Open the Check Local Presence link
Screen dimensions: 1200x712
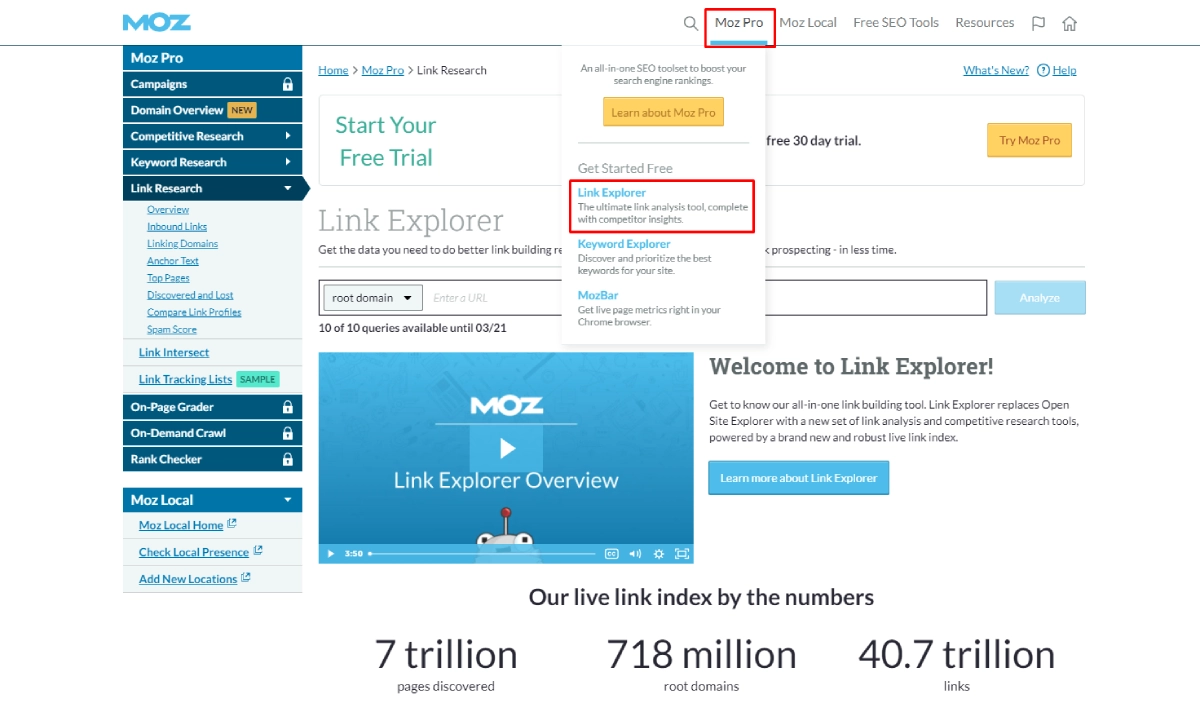click(x=194, y=552)
